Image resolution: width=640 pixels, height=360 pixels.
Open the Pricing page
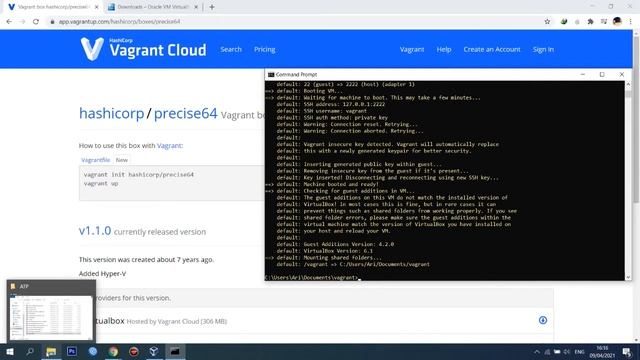(x=264, y=49)
